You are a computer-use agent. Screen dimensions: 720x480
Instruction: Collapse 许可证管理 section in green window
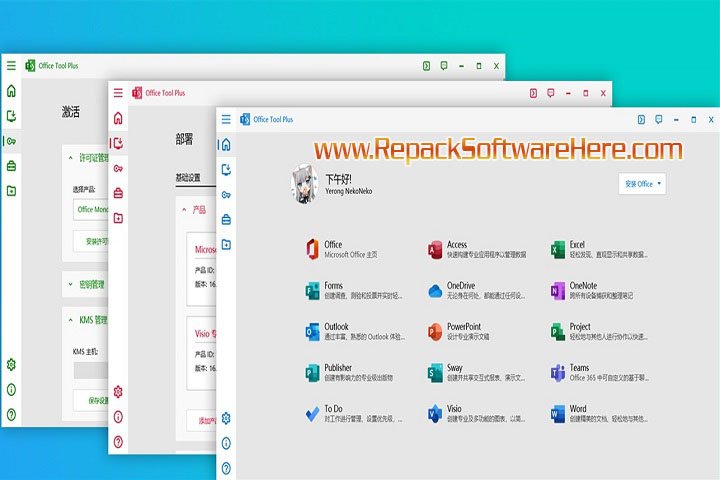70,158
